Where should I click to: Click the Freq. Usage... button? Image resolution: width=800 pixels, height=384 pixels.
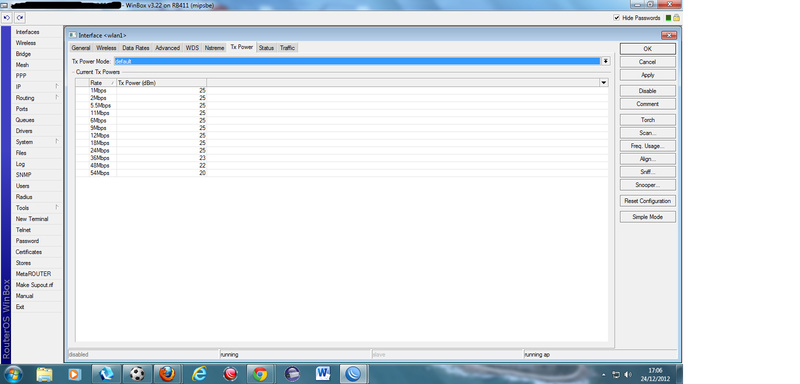648,146
